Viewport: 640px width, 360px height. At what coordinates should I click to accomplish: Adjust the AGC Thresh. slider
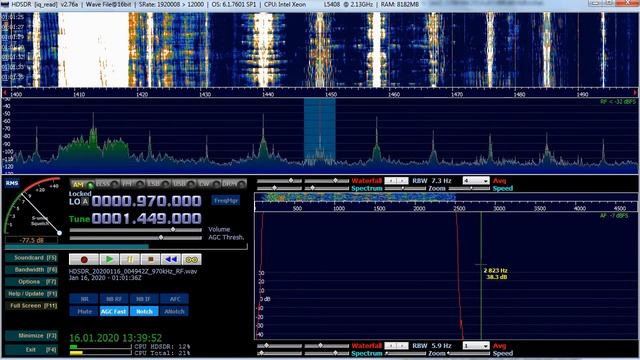coord(136,238)
